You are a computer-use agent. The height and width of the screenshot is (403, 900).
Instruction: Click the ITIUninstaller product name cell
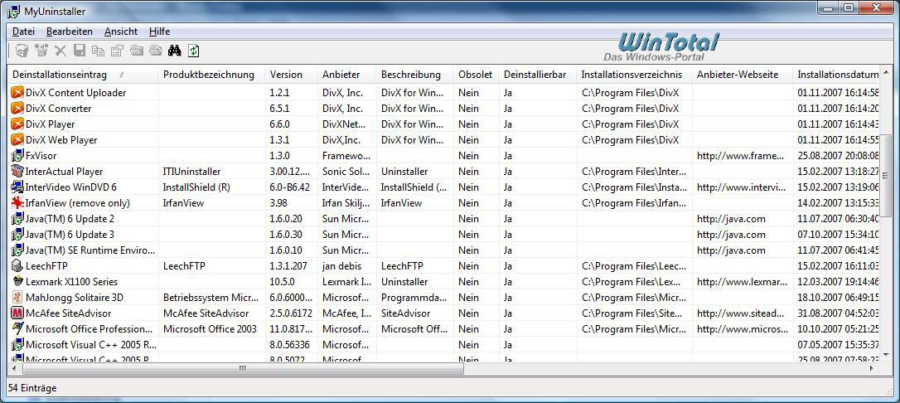[192, 172]
